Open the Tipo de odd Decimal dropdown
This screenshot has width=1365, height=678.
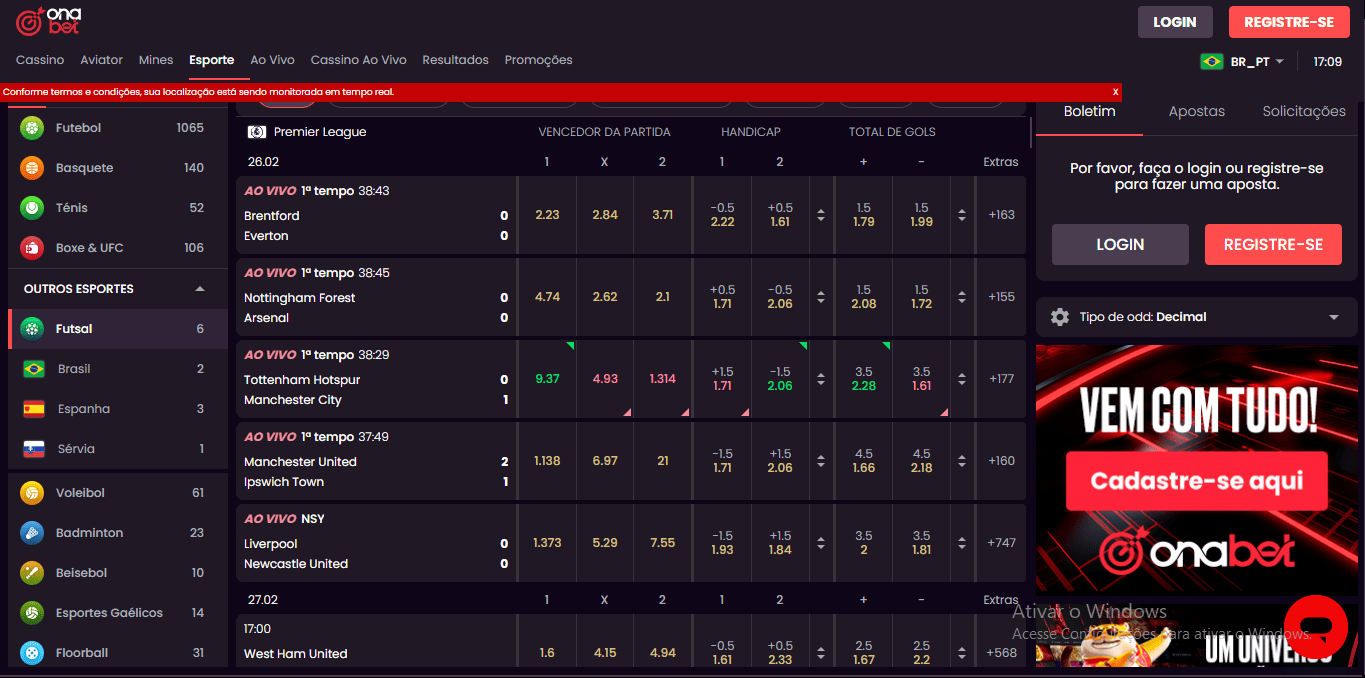tap(1197, 317)
